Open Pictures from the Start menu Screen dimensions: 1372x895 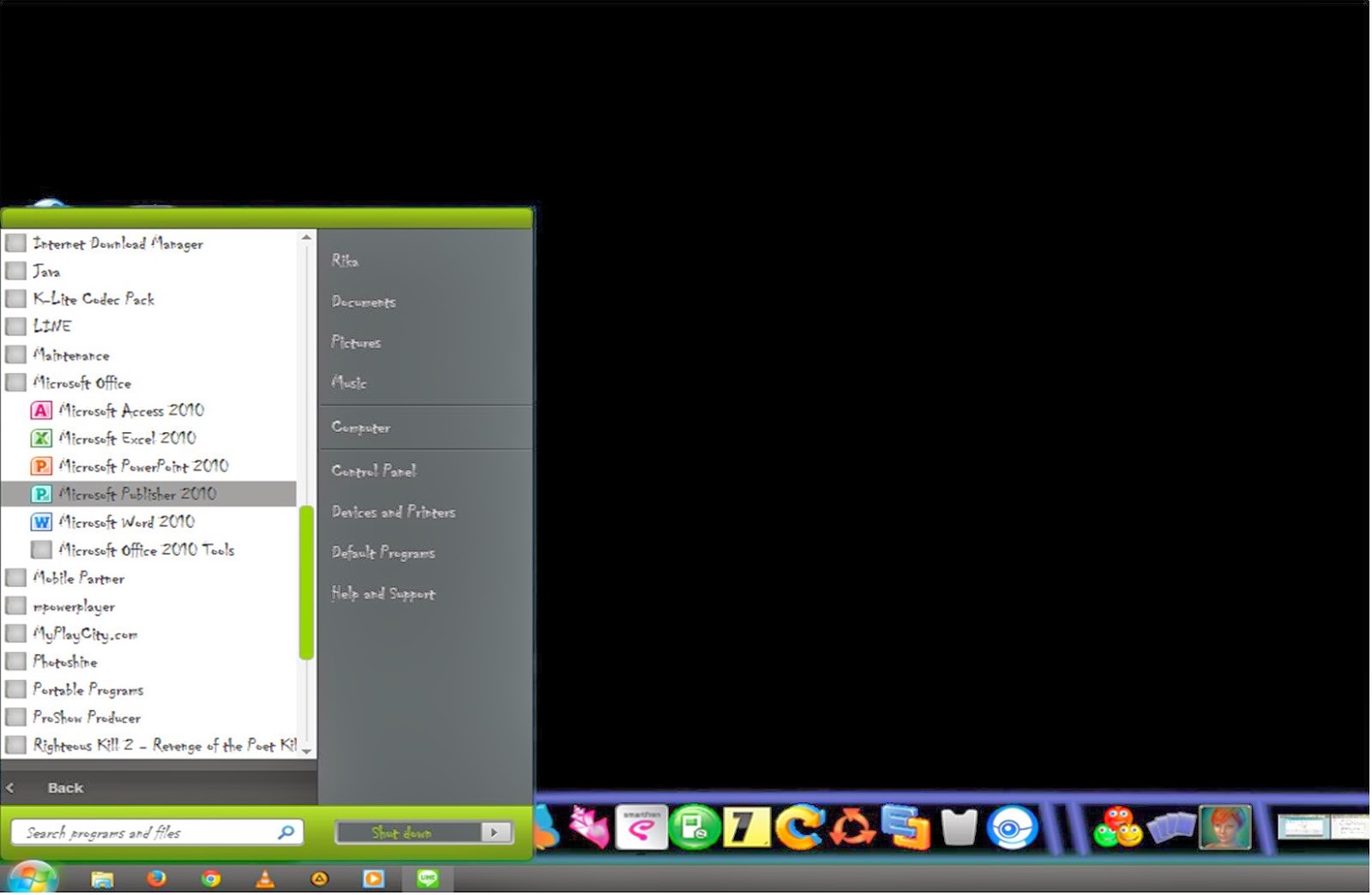[356, 342]
